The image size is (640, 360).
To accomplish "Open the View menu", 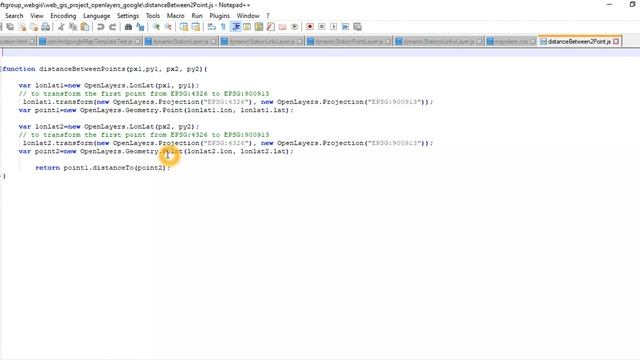I will [37, 16].
